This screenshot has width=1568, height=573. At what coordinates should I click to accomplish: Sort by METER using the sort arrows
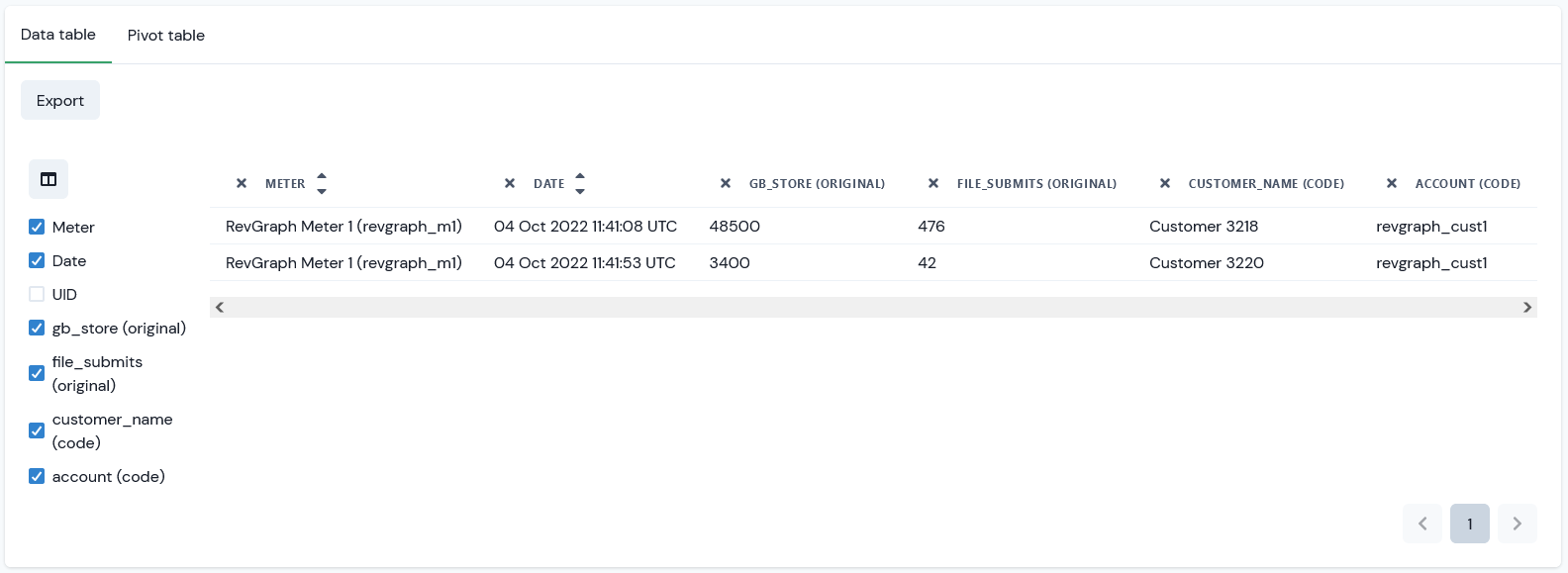tap(322, 183)
